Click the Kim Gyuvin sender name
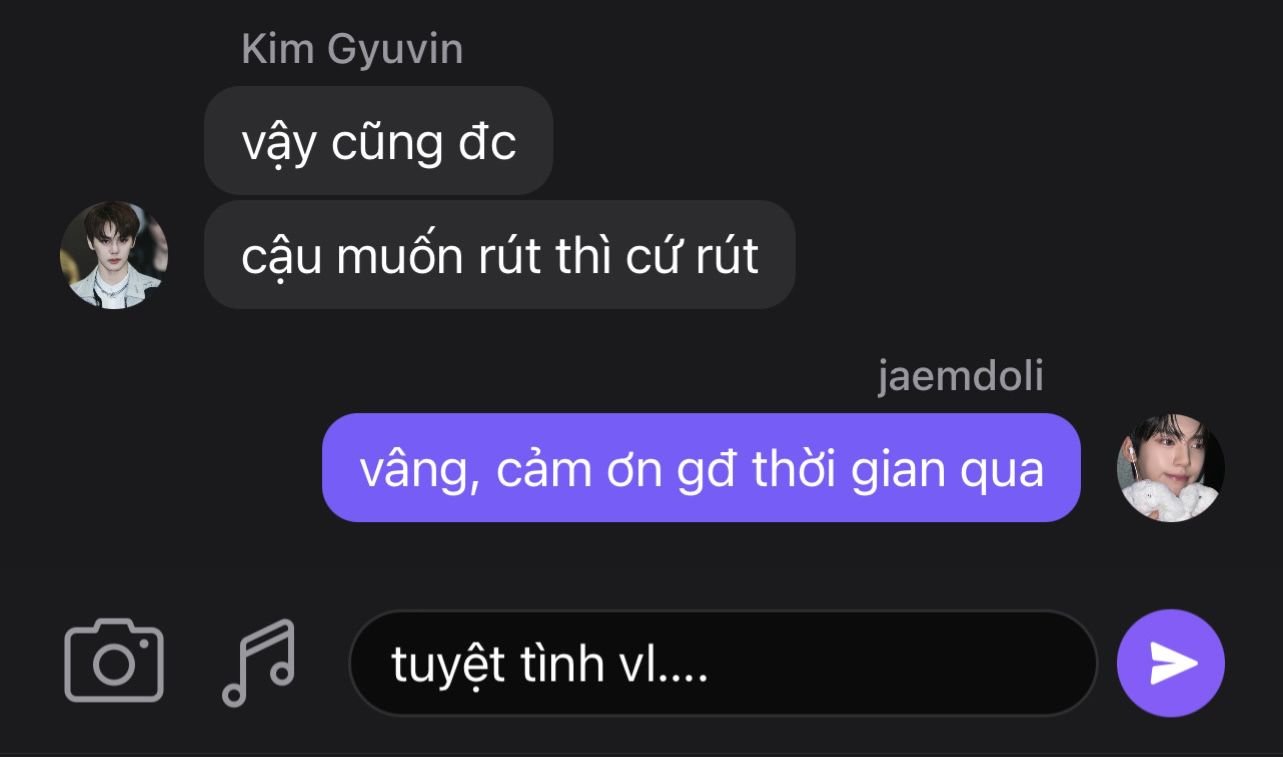 pos(352,50)
